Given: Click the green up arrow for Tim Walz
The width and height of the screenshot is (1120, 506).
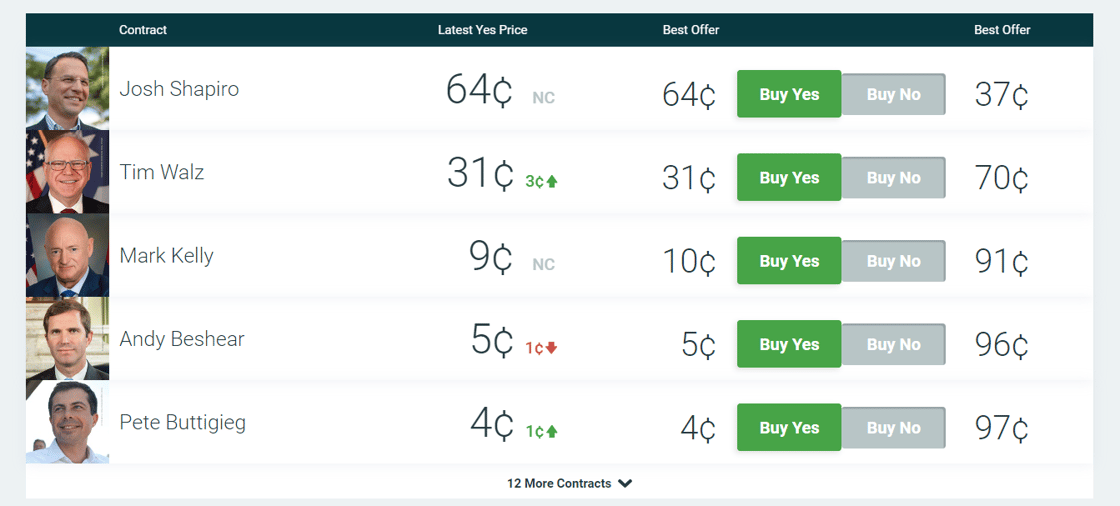Looking at the screenshot, I should coord(552,181).
